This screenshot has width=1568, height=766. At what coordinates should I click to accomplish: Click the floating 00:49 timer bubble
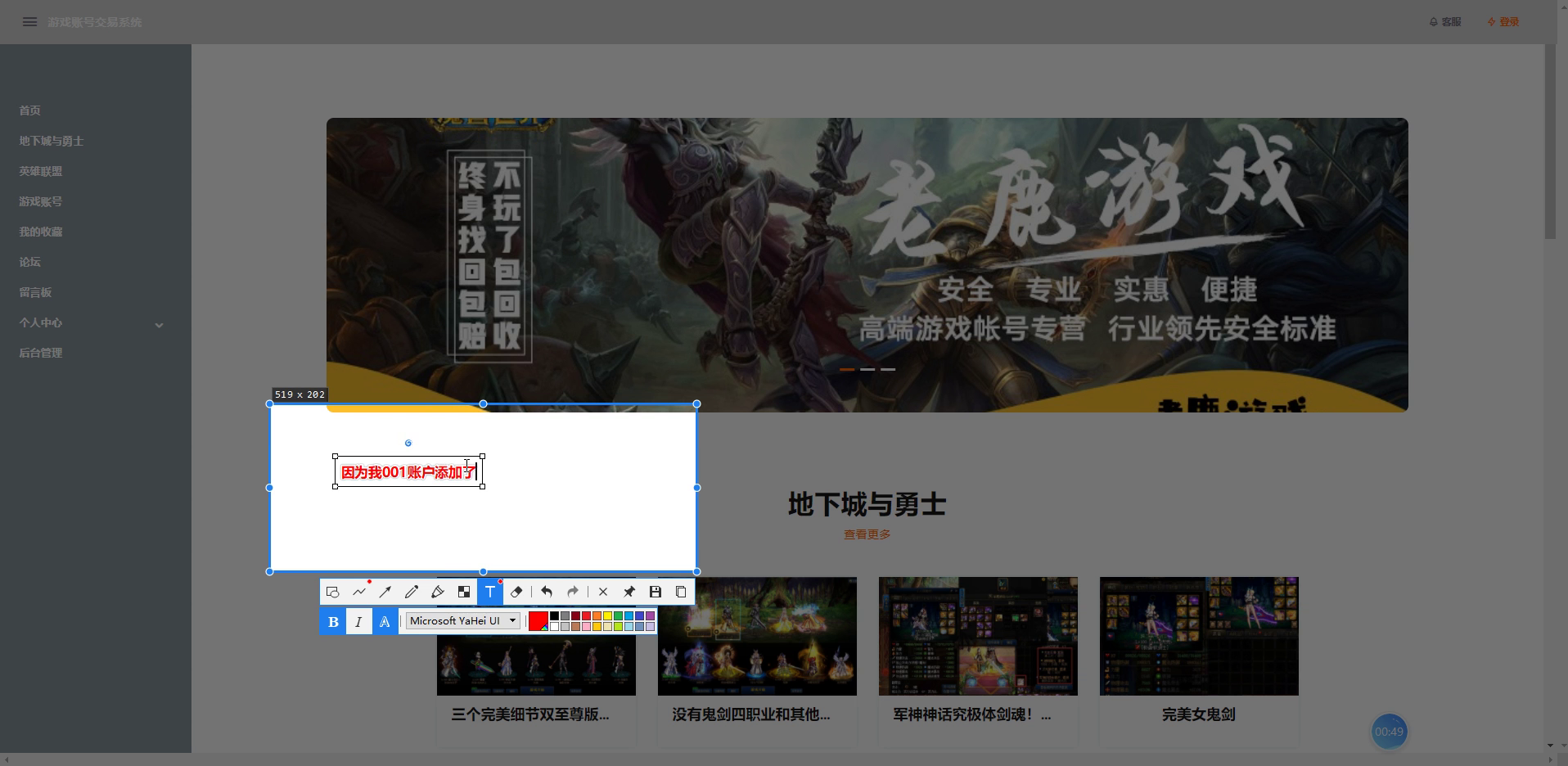(x=1389, y=732)
